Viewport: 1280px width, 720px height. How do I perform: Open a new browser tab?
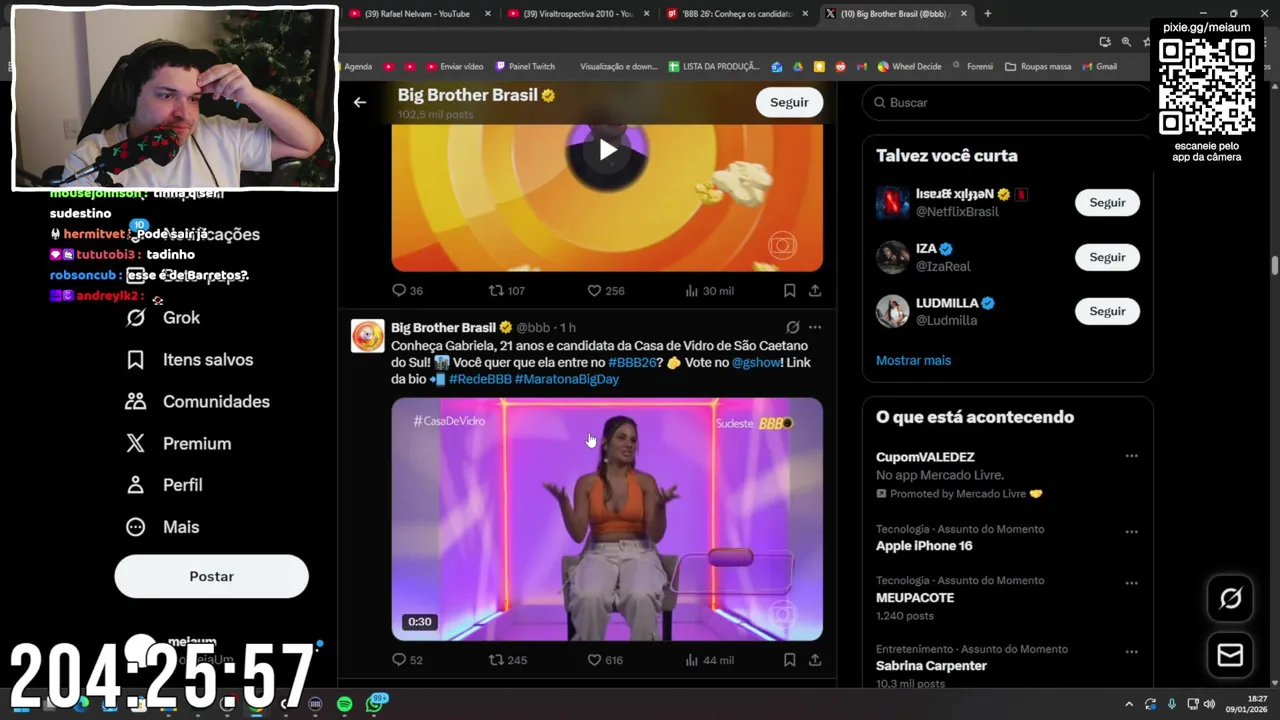pos(988,14)
